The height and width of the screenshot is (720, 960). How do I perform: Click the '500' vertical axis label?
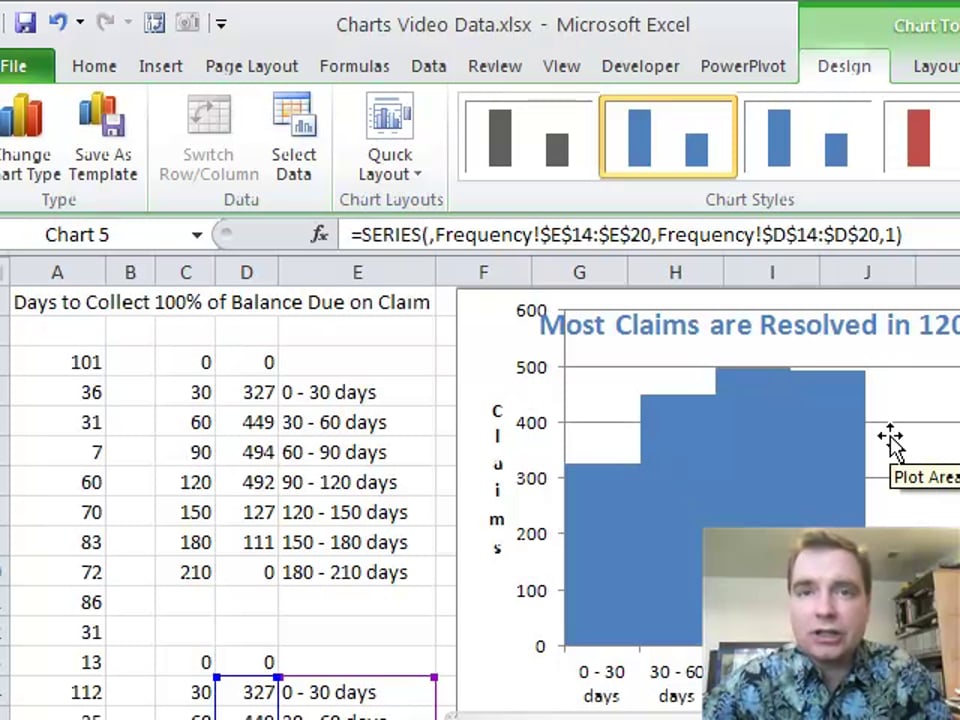point(531,367)
